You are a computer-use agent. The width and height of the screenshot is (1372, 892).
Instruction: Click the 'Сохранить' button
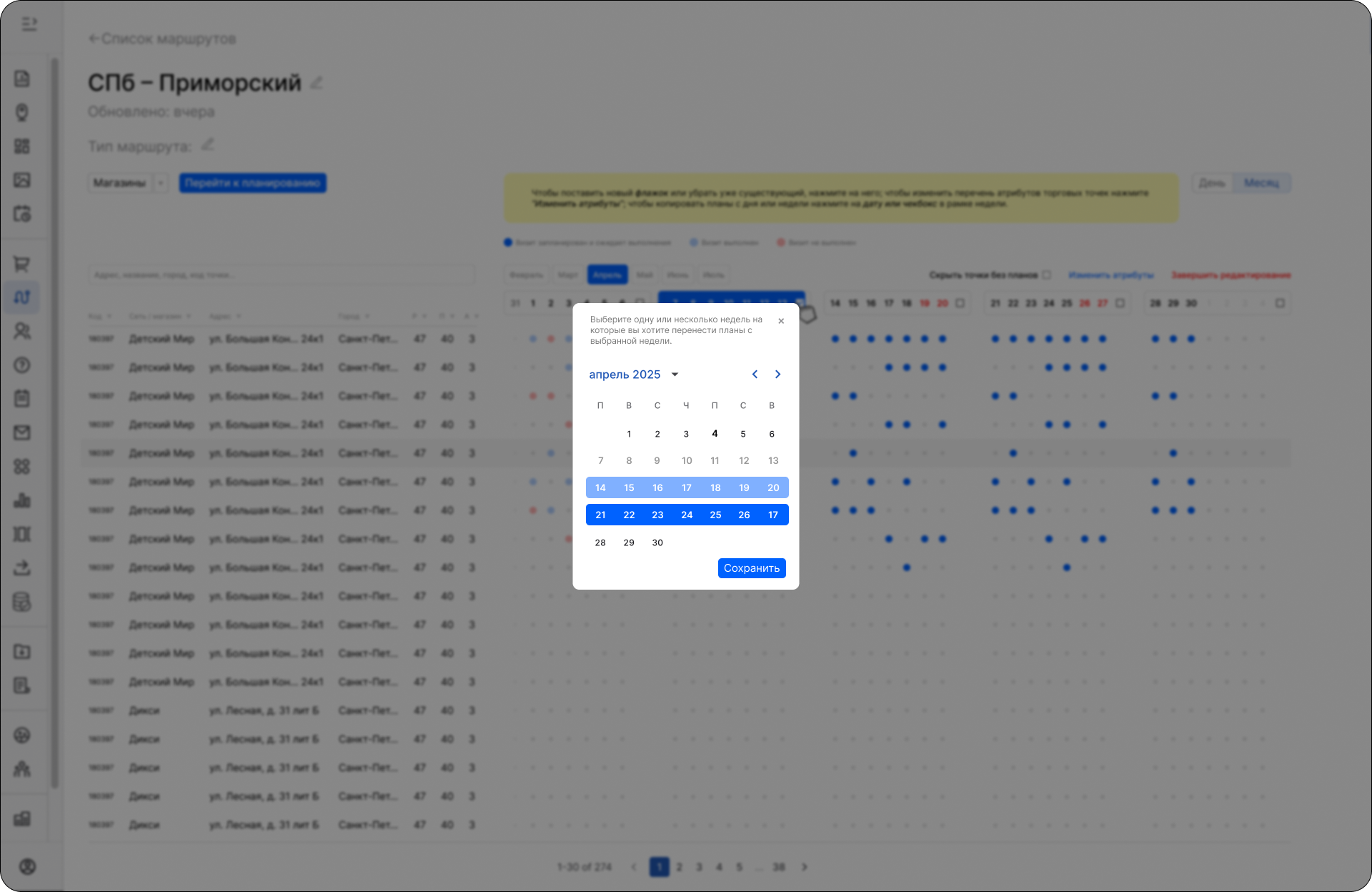coord(751,568)
